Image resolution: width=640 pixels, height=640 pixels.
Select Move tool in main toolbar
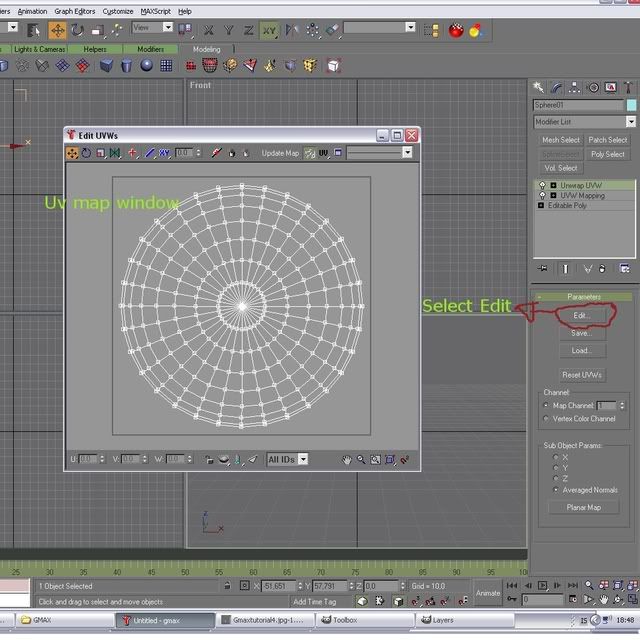point(58,31)
